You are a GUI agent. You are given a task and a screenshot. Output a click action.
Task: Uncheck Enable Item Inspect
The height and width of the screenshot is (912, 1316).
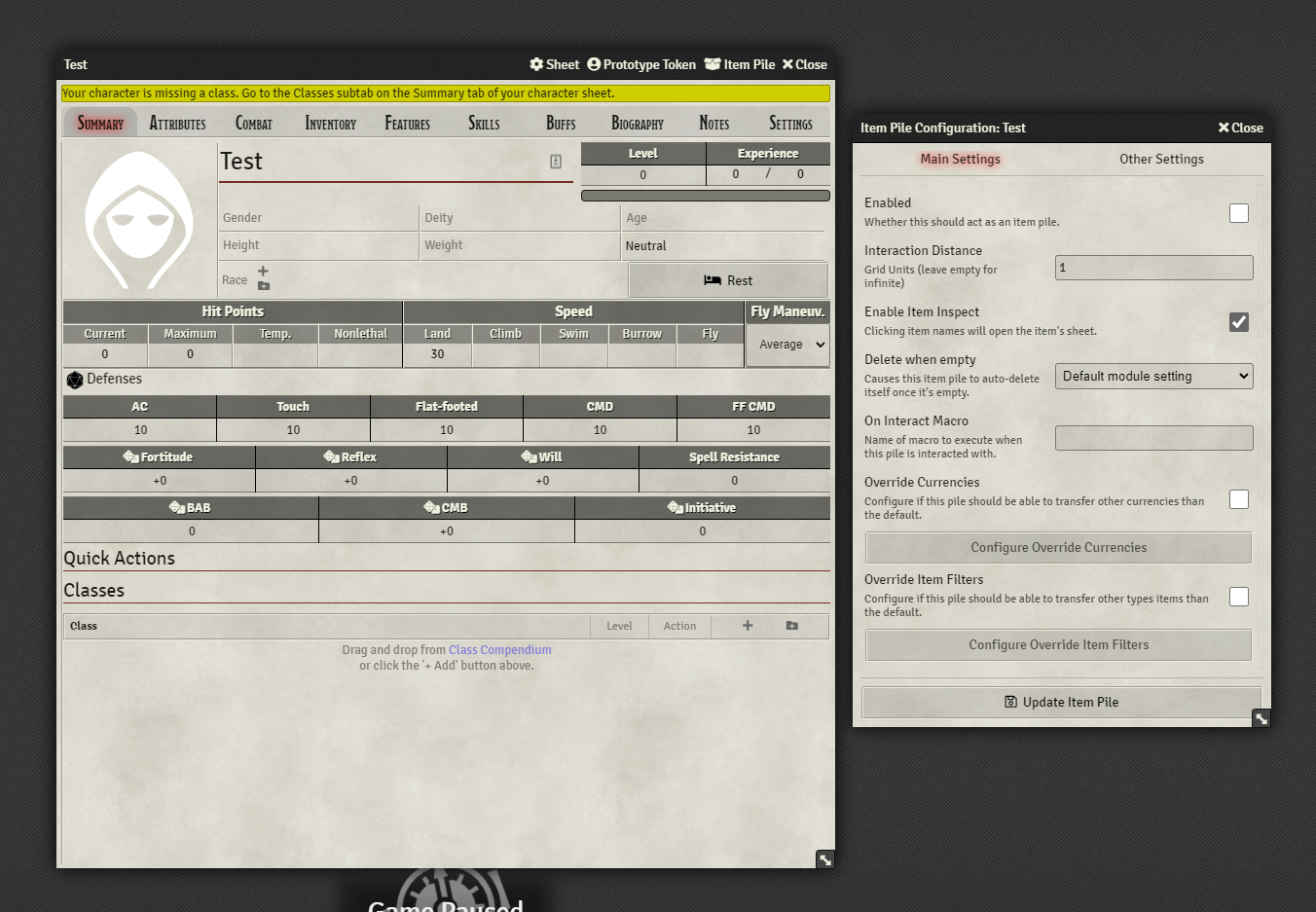(x=1238, y=320)
